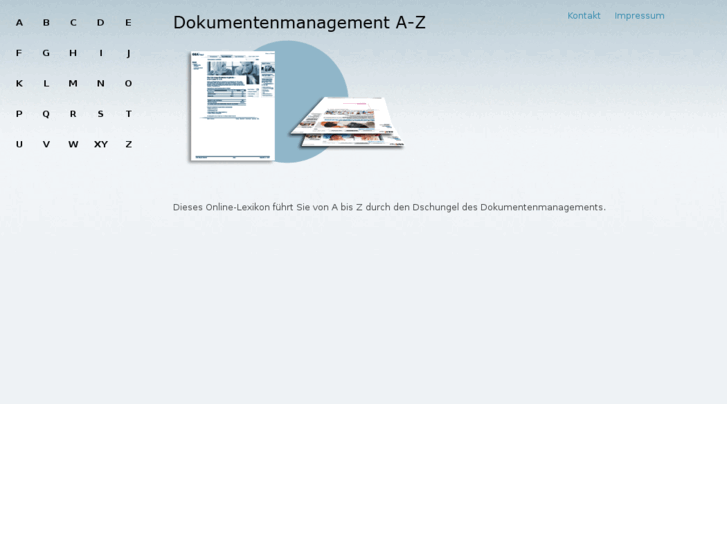Open the letter A lexicon section
The image size is (727, 545).
19,23
